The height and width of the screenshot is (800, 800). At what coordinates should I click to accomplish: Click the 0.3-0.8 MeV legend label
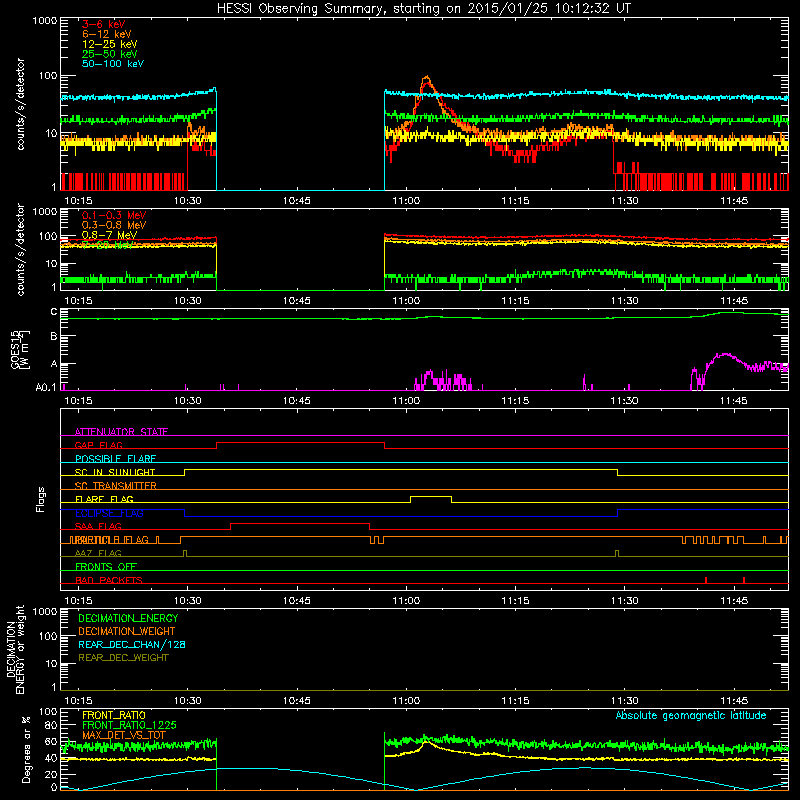(114, 225)
